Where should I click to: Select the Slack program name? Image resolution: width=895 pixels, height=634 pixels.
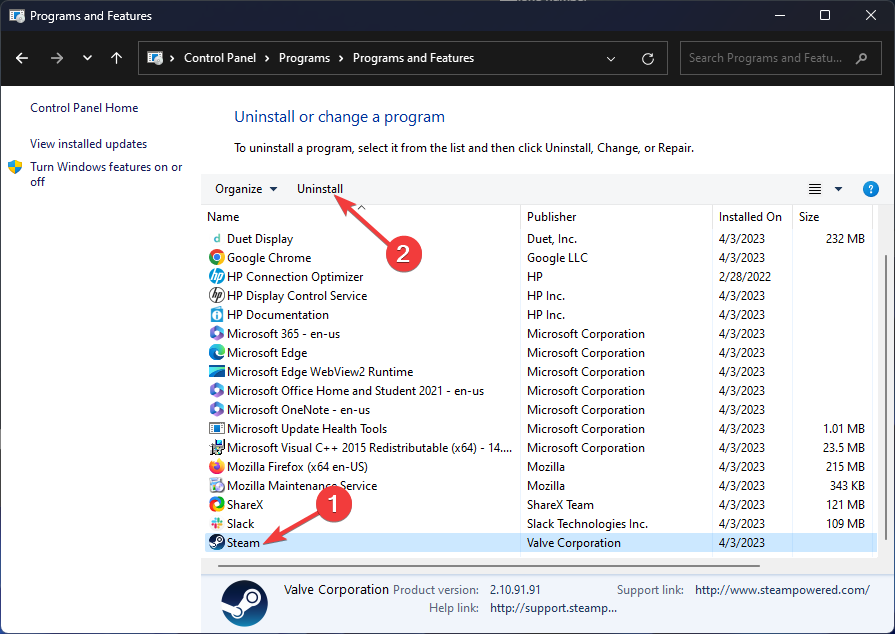[240, 524]
